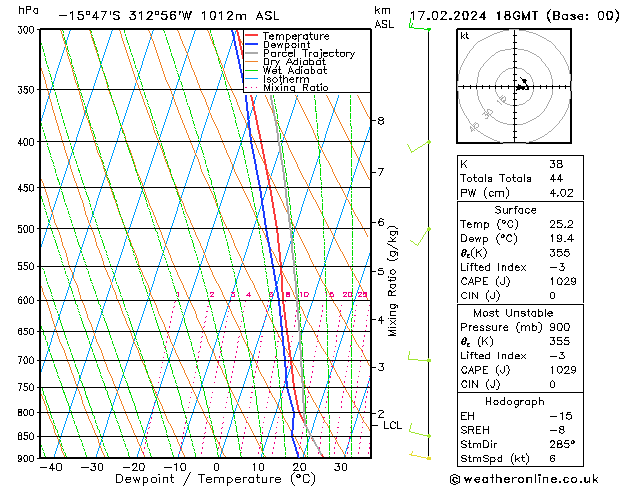Click the wind barb at 400 hPa
629x486 pixels.
point(419,147)
